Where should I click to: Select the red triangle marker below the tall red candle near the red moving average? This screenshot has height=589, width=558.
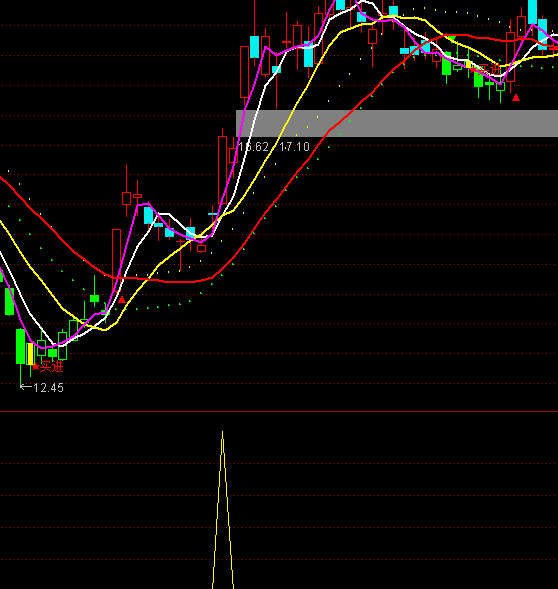[122, 299]
